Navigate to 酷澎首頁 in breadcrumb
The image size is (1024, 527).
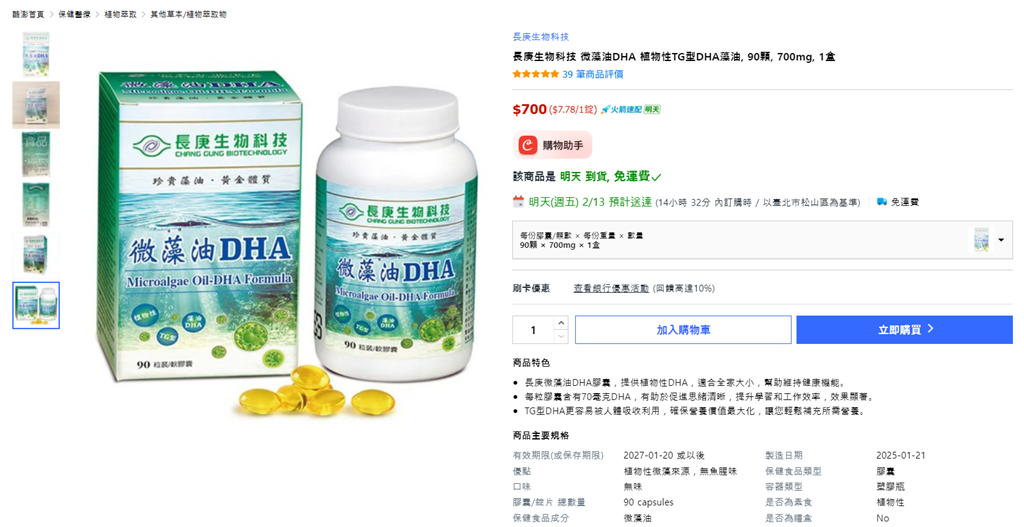(28, 14)
